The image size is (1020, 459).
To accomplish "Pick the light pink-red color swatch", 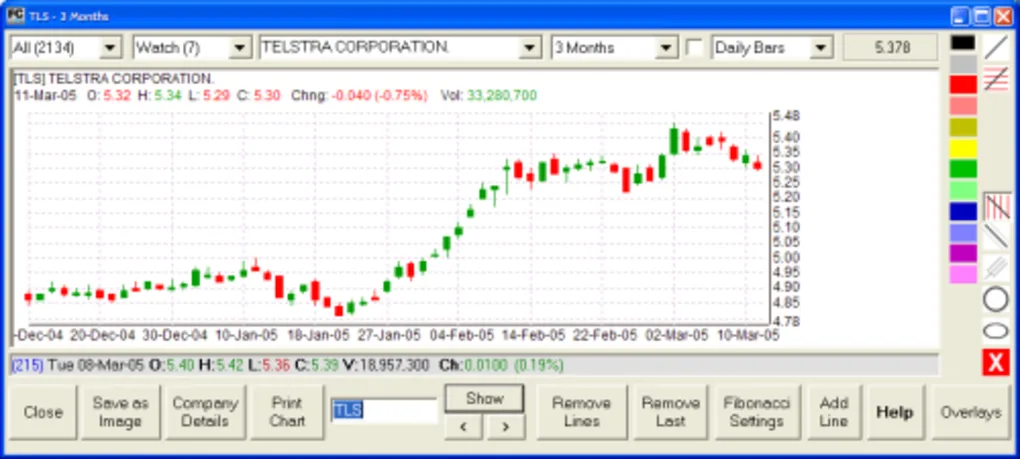I will pyautogui.click(x=963, y=106).
